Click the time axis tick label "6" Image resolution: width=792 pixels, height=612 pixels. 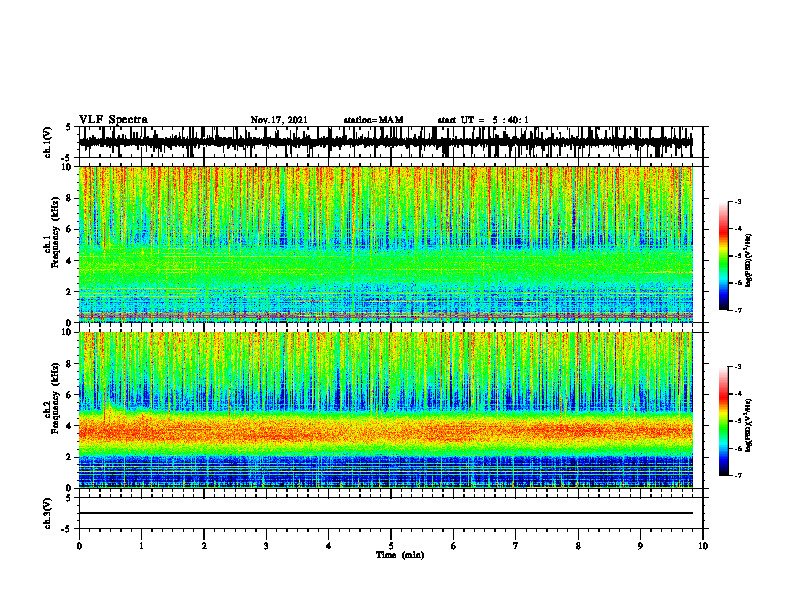click(454, 546)
